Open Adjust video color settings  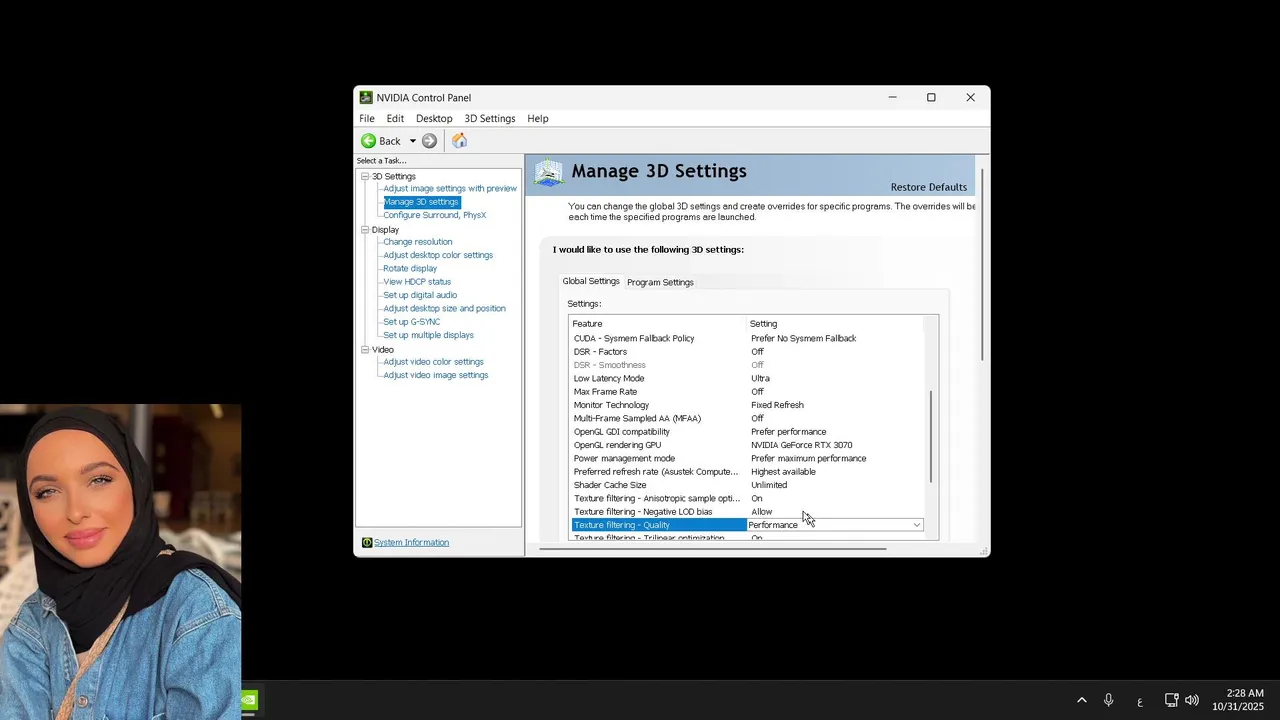tap(433, 362)
